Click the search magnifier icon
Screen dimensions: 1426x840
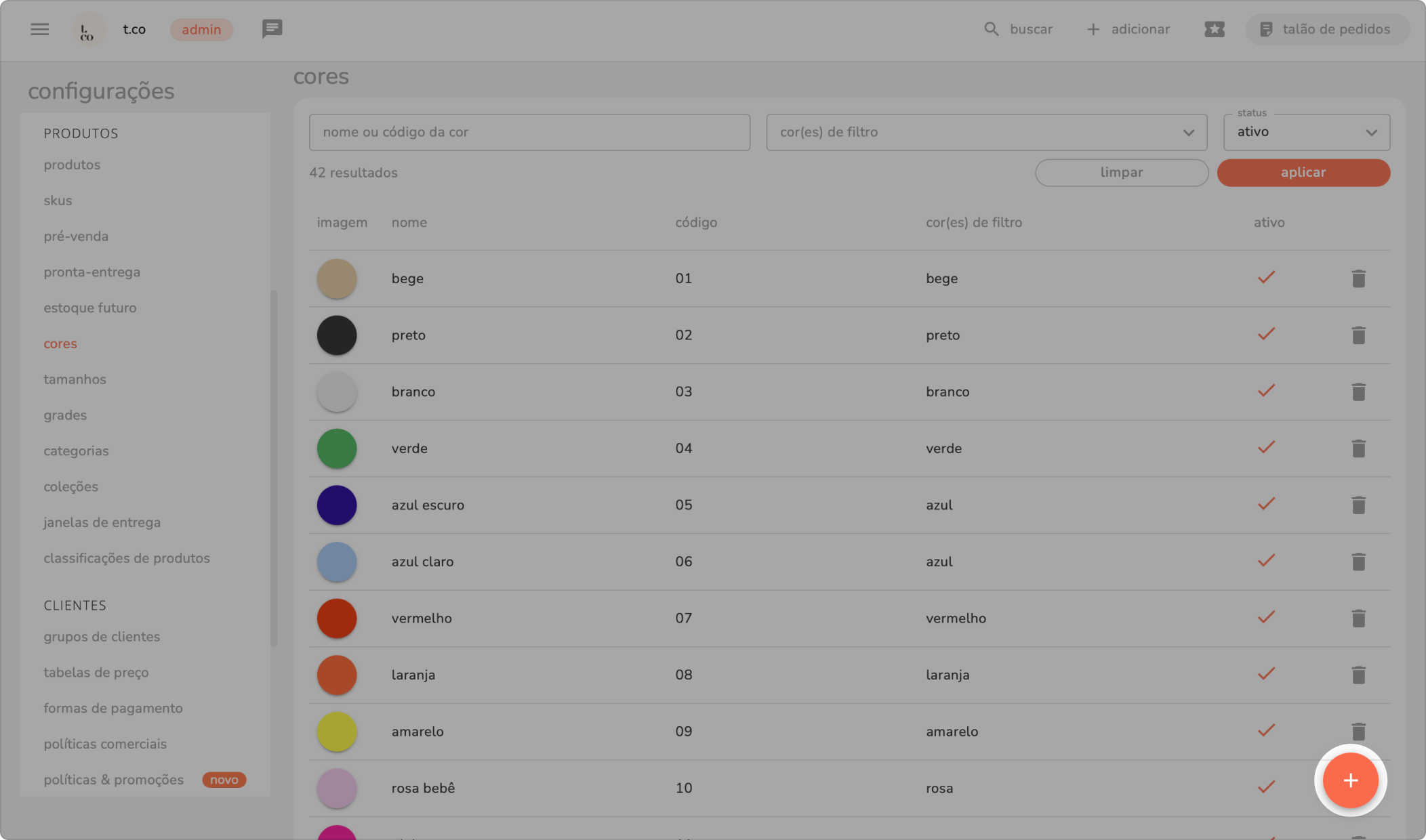coord(991,29)
